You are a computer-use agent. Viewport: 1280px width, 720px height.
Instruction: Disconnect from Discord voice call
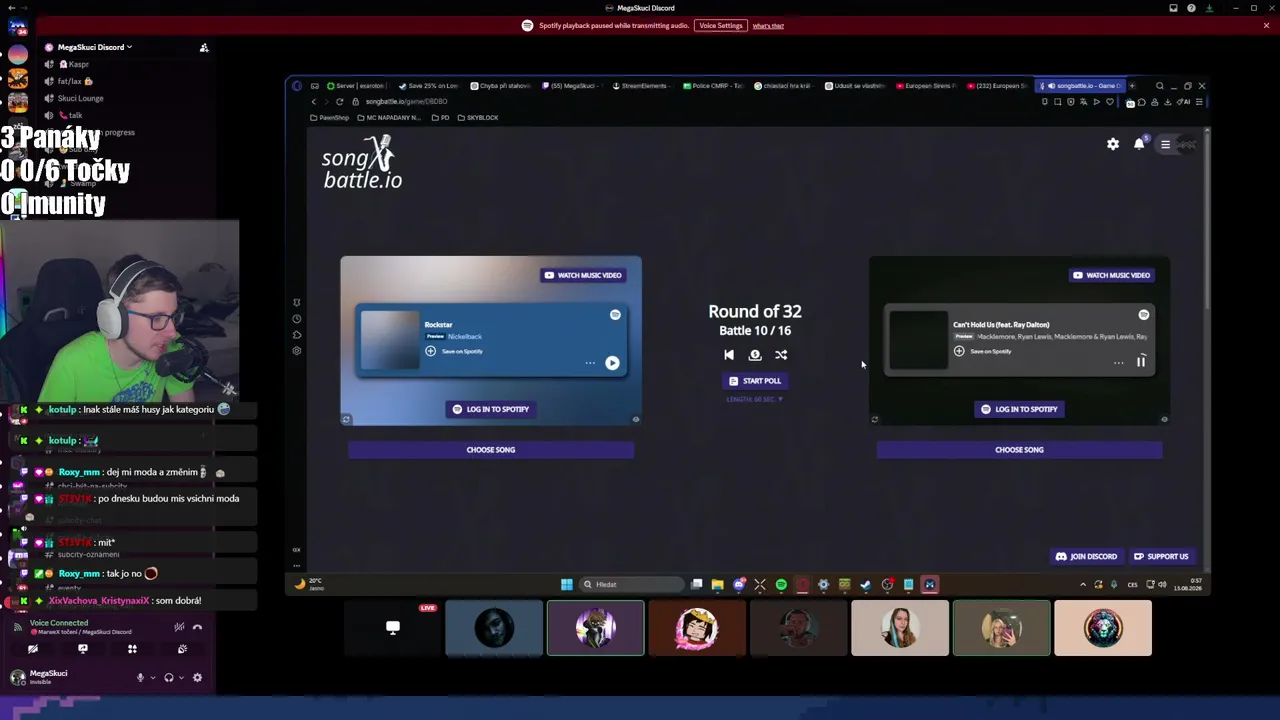click(197, 627)
